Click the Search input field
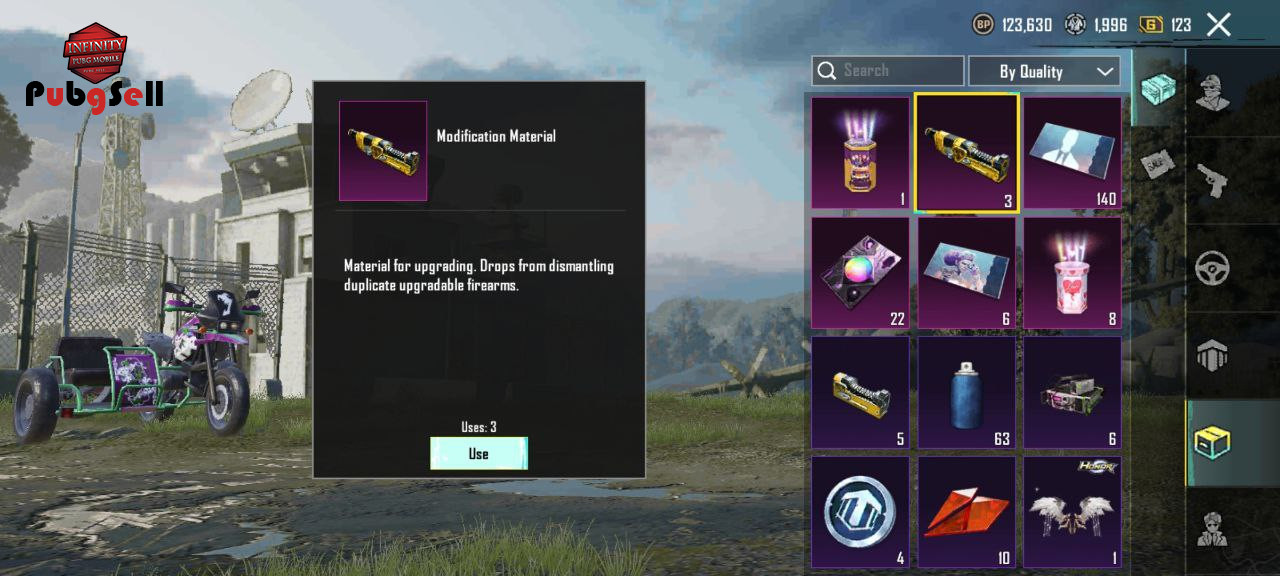The width and height of the screenshot is (1280, 576). pos(888,71)
